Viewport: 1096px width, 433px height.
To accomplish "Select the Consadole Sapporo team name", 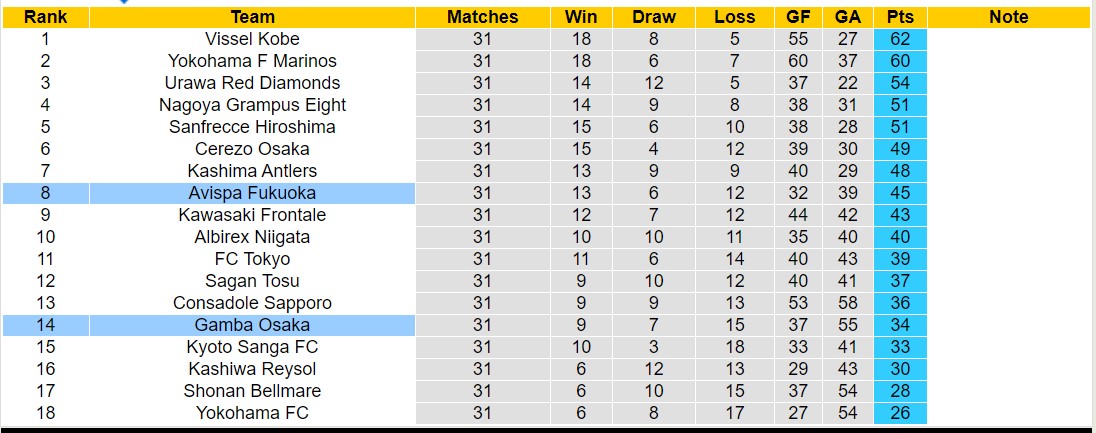I will (252, 303).
